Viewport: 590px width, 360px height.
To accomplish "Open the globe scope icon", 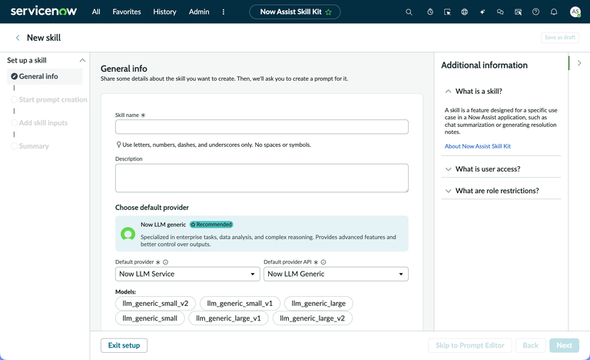I will [x=465, y=12].
